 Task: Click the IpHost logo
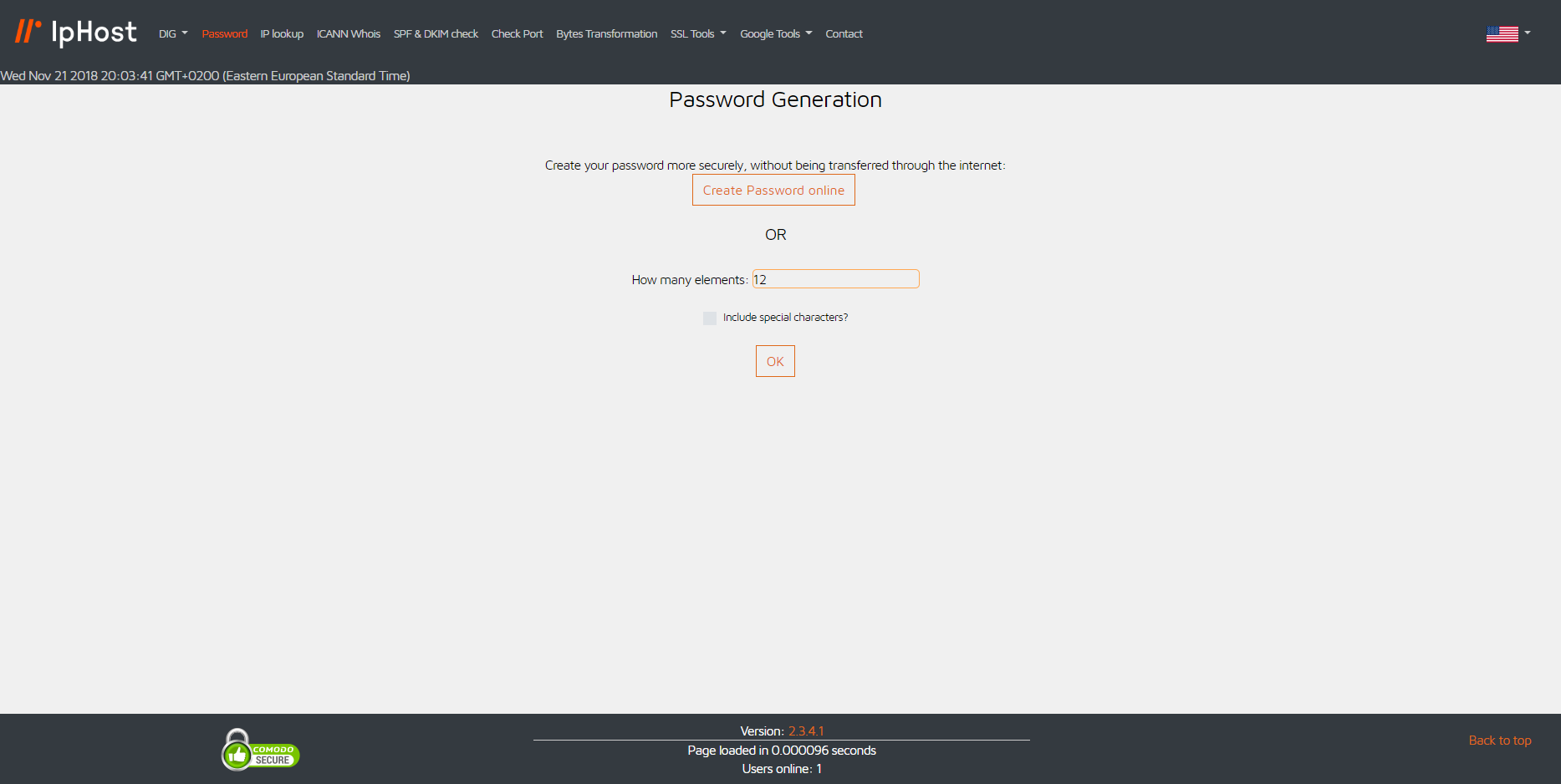point(75,33)
